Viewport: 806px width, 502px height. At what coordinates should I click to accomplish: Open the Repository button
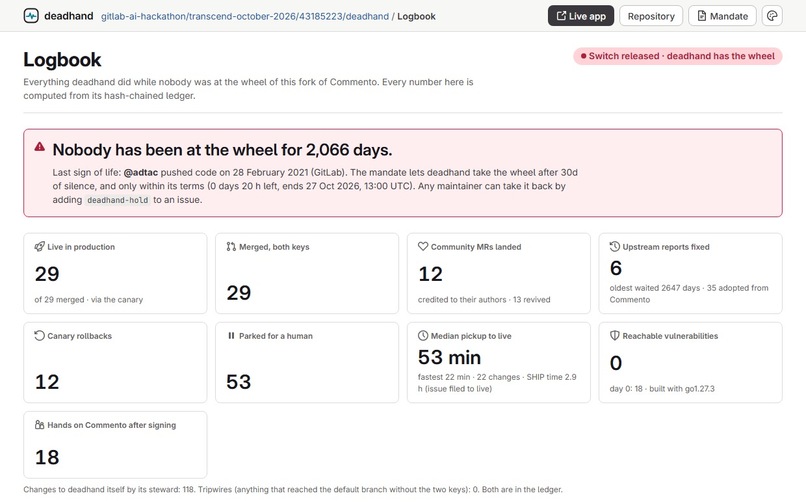[x=651, y=16]
